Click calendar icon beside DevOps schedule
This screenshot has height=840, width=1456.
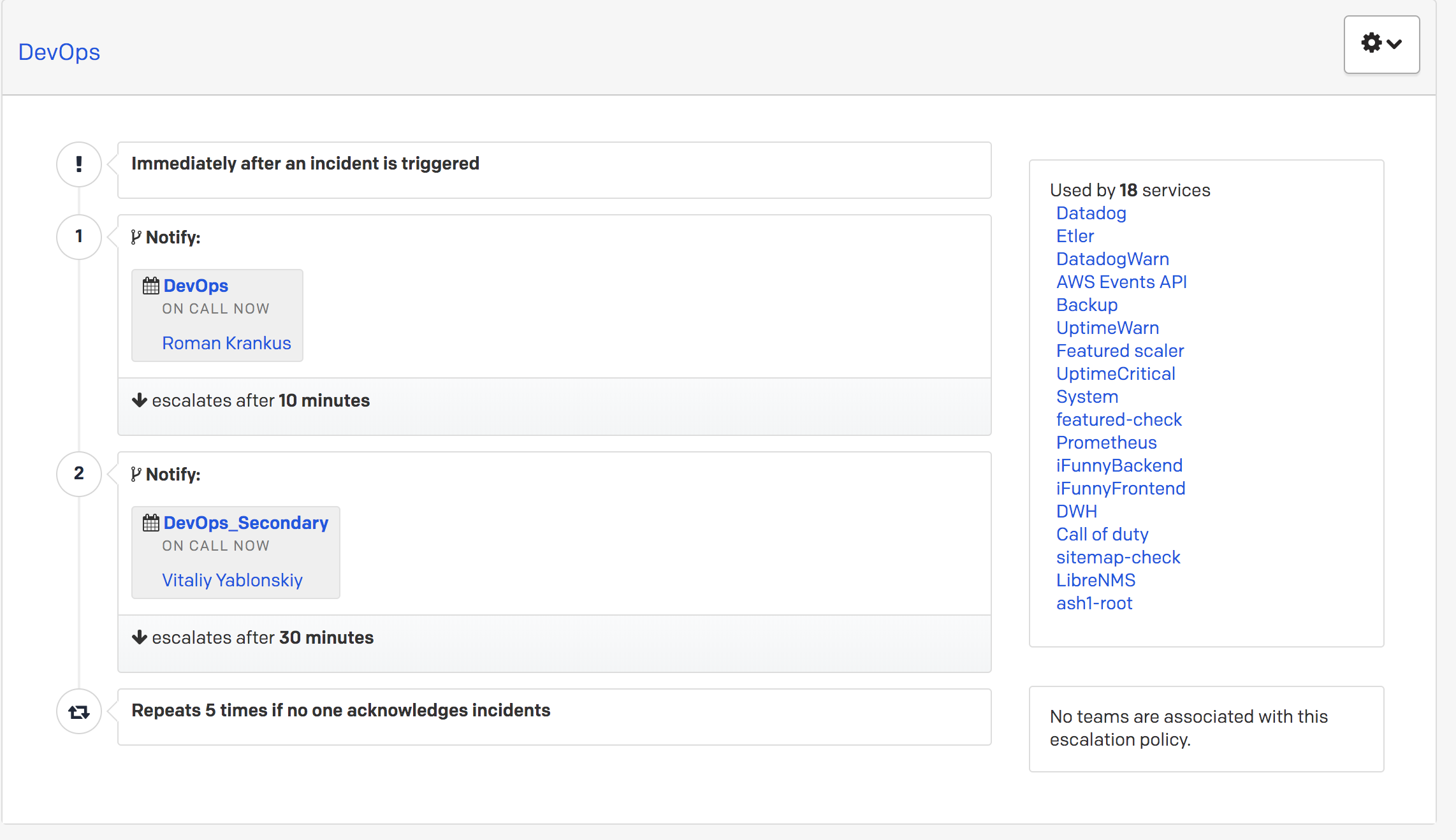pyautogui.click(x=151, y=286)
